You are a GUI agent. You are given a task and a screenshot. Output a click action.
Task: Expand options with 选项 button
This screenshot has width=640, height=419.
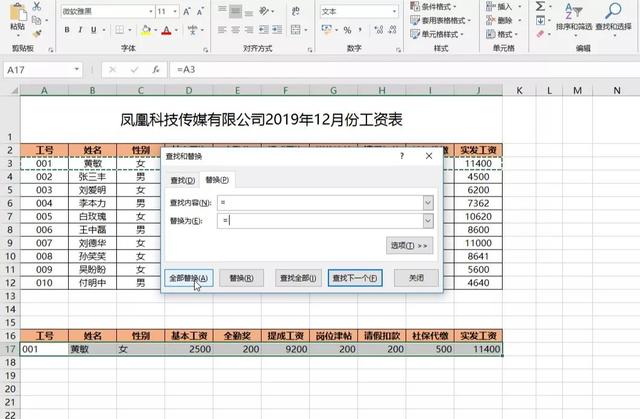click(409, 245)
